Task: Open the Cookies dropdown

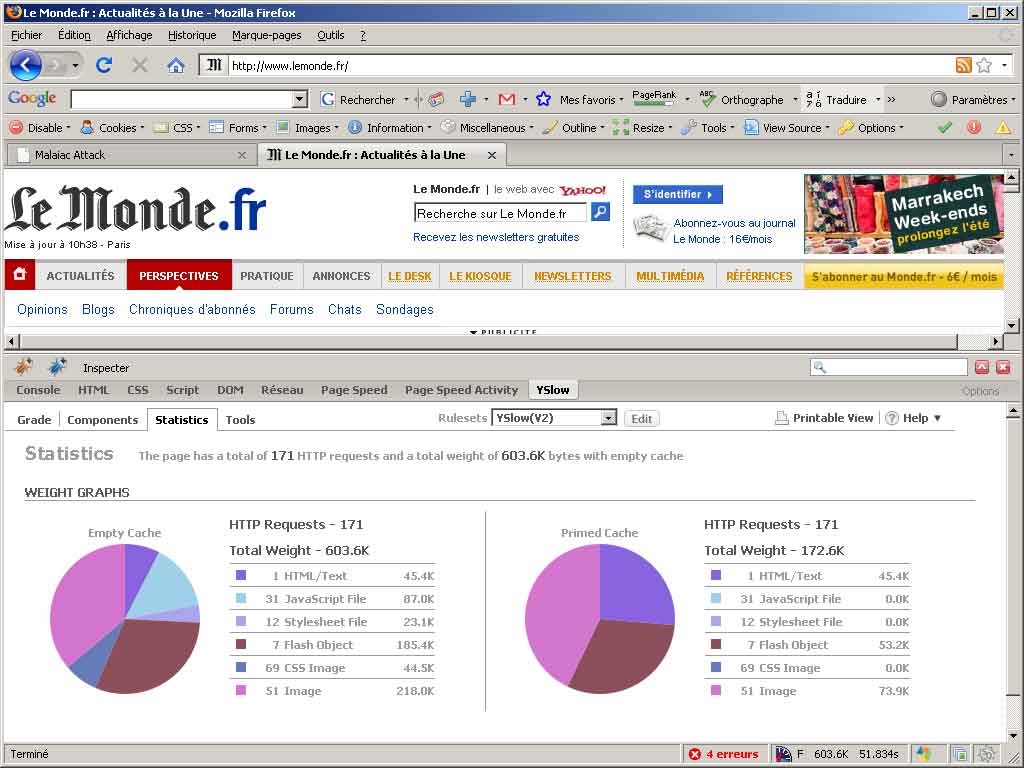Action: [112, 127]
